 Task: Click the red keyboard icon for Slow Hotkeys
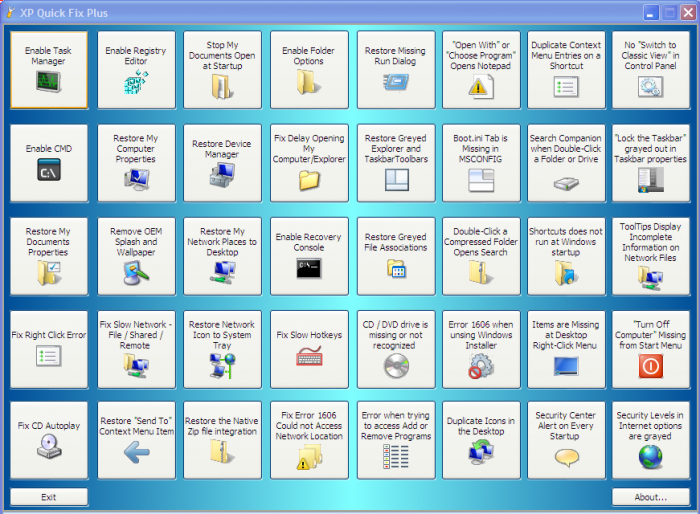click(x=309, y=357)
